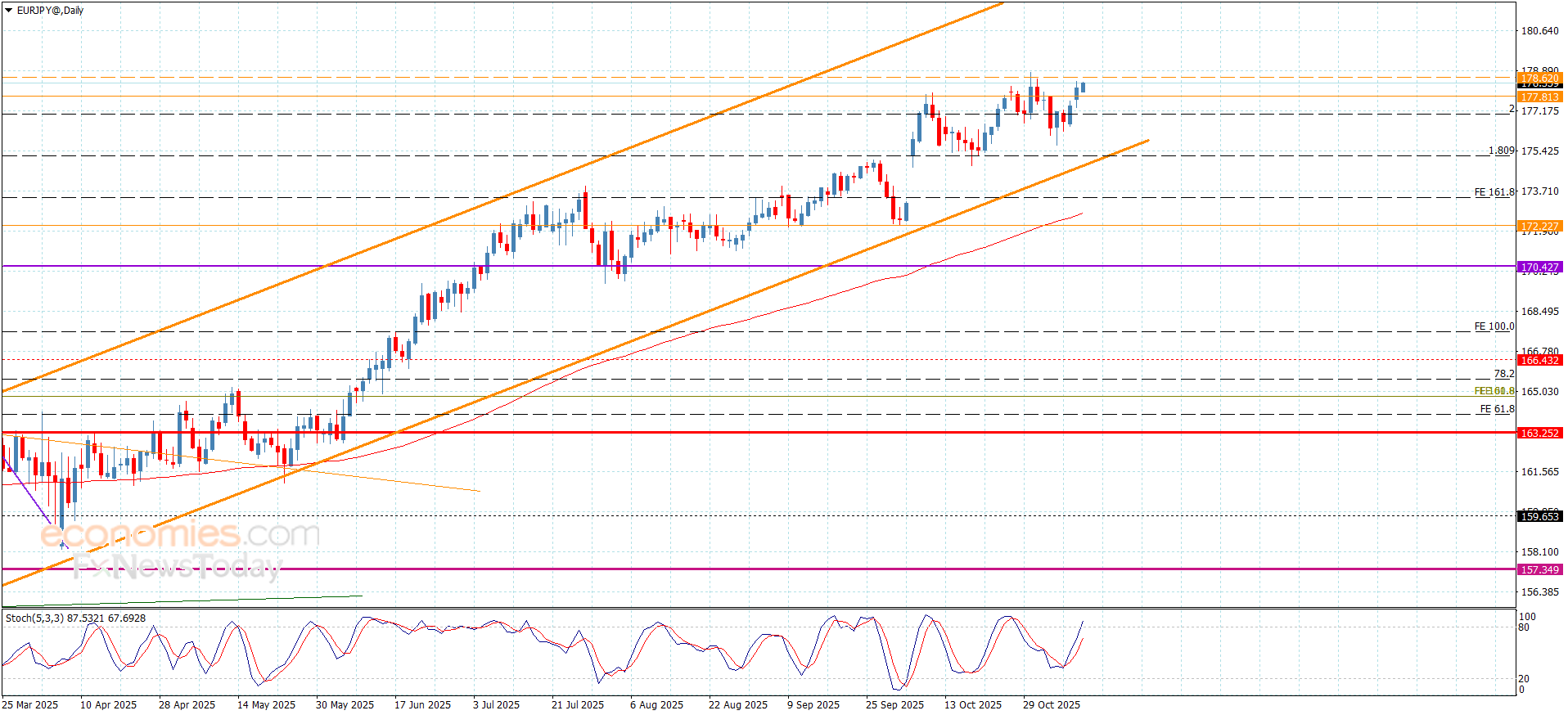1568x715 pixels.
Task: Click the 13 Oct 2025 date label
Action: (x=973, y=705)
